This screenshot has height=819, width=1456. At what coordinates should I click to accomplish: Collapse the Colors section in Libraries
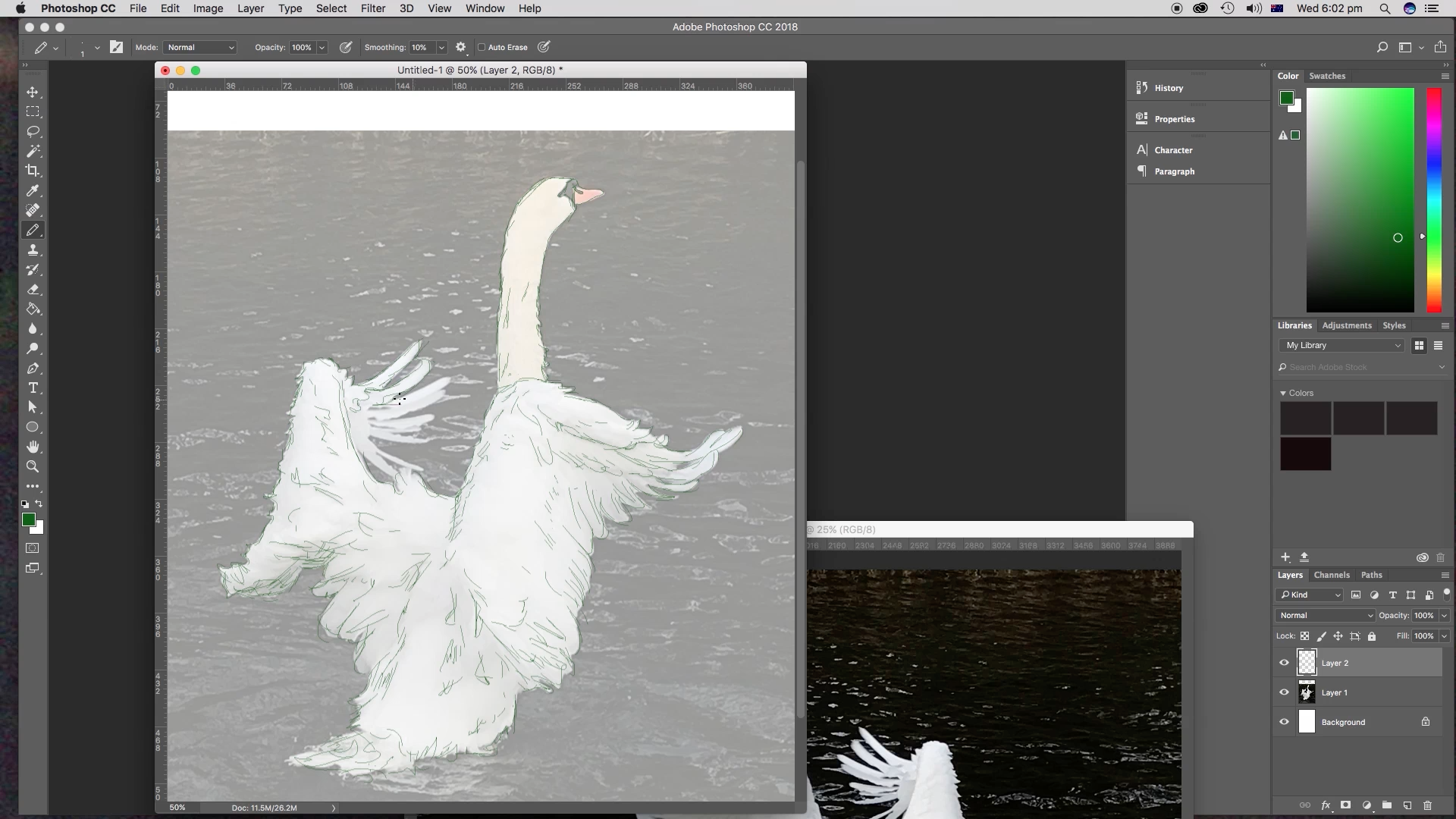coord(1283,393)
